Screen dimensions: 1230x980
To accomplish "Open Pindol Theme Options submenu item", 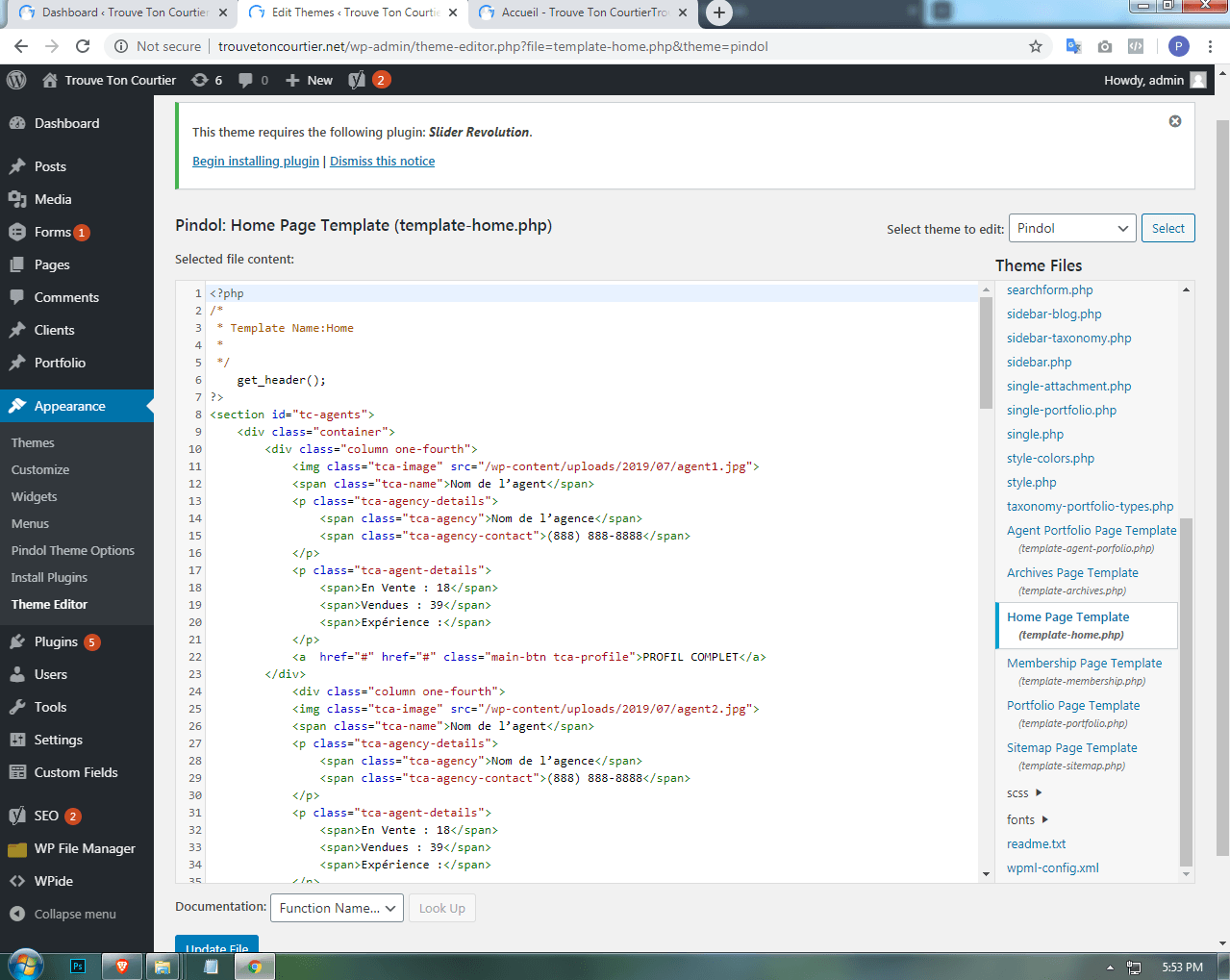I will coord(73,550).
